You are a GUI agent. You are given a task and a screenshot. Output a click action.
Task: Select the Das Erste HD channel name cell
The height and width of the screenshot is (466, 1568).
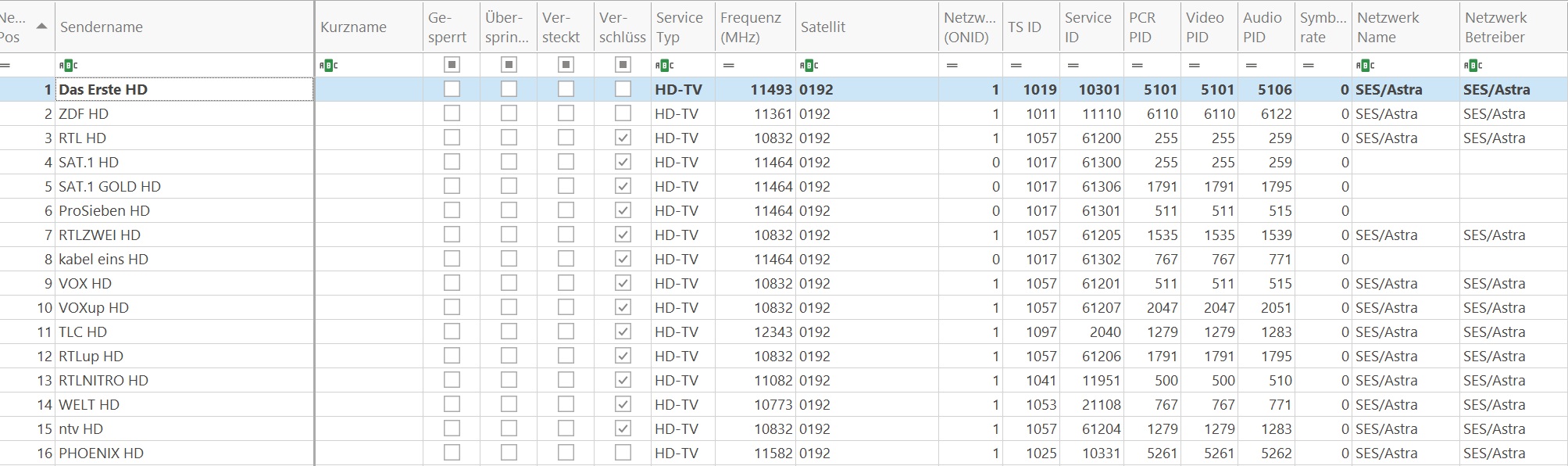tap(184, 89)
